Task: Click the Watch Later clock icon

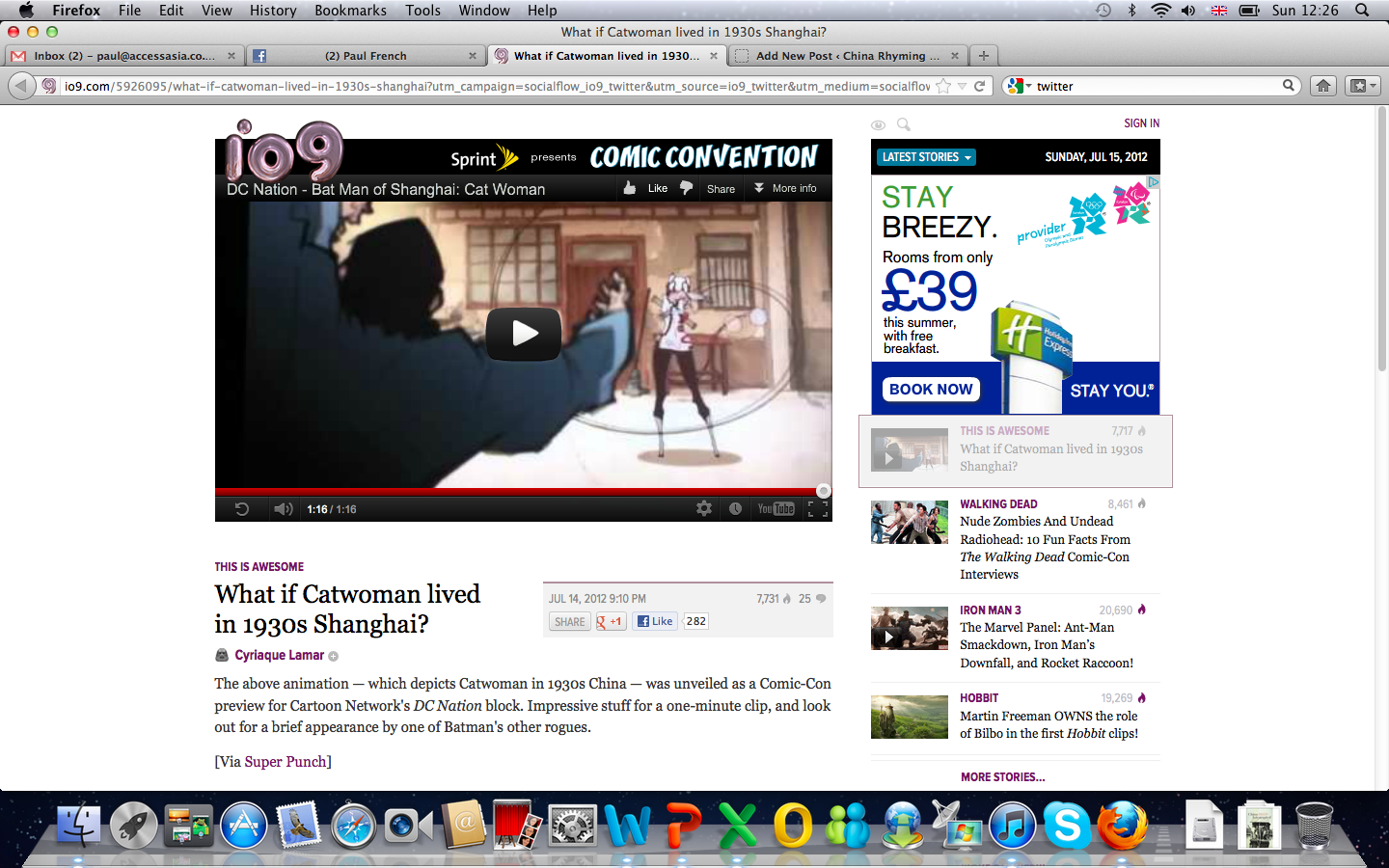Action: (735, 508)
